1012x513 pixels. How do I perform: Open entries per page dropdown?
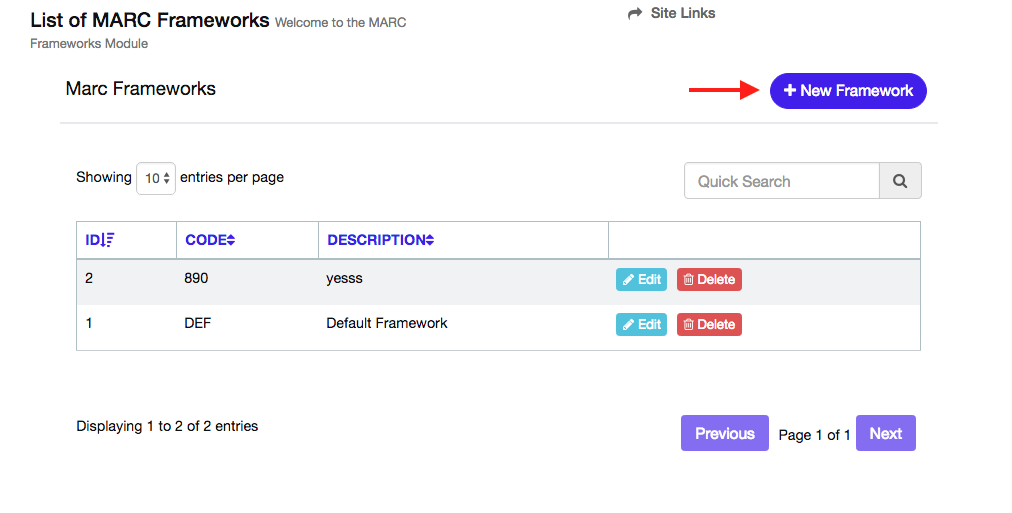pos(156,178)
